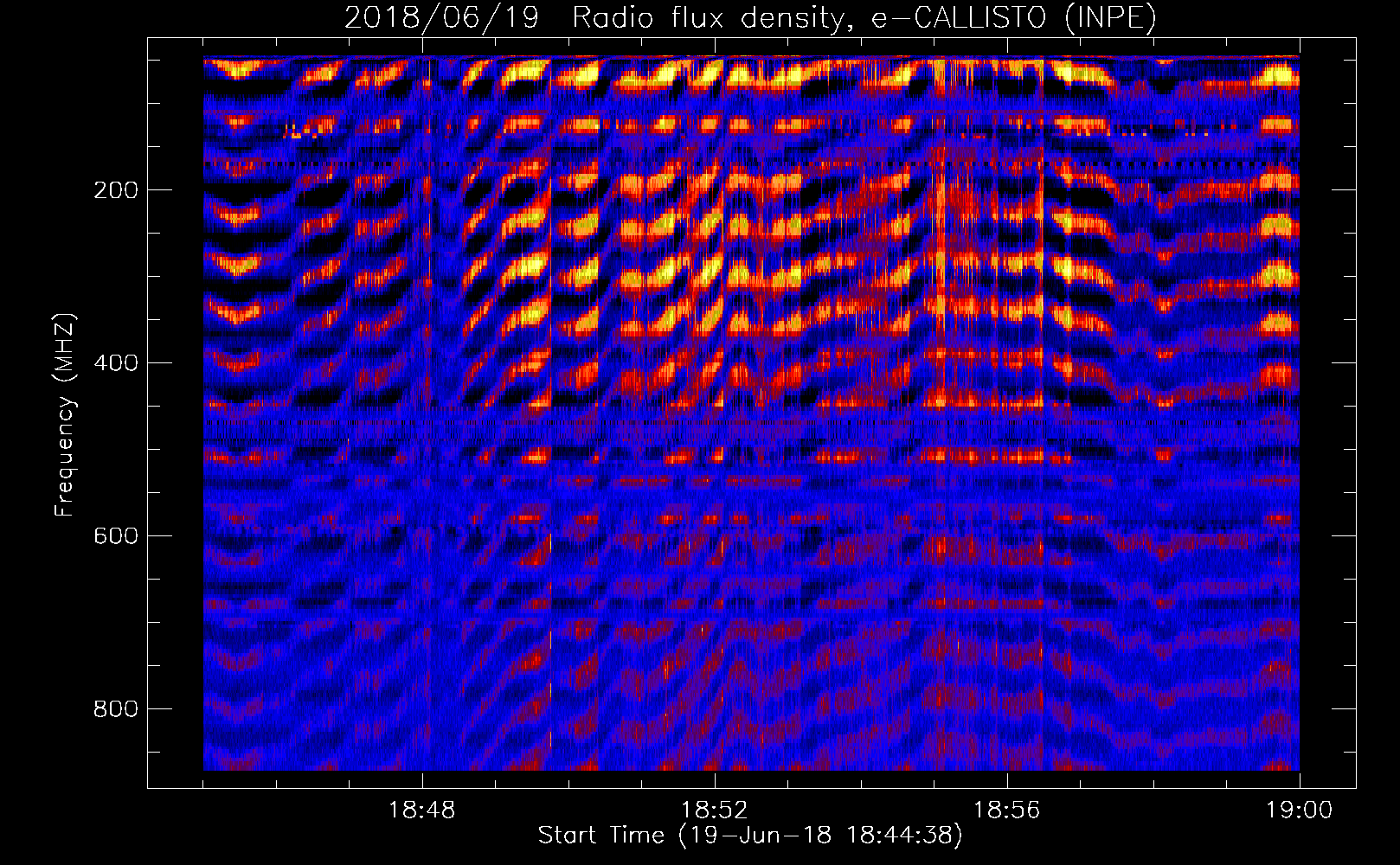This screenshot has width=1400, height=865.
Task: Click the '18:48' time tick label
Action: (x=422, y=811)
